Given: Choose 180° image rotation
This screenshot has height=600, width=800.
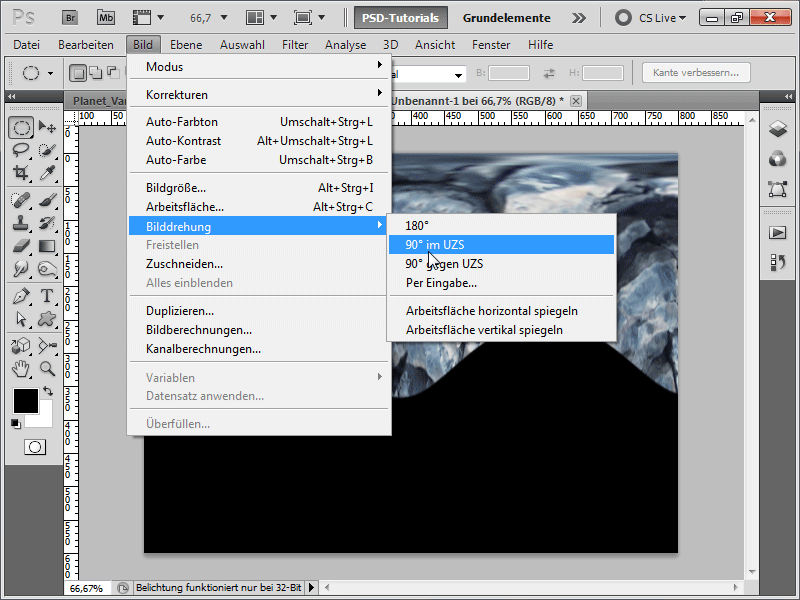Looking at the screenshot, I should click(502, 226).
